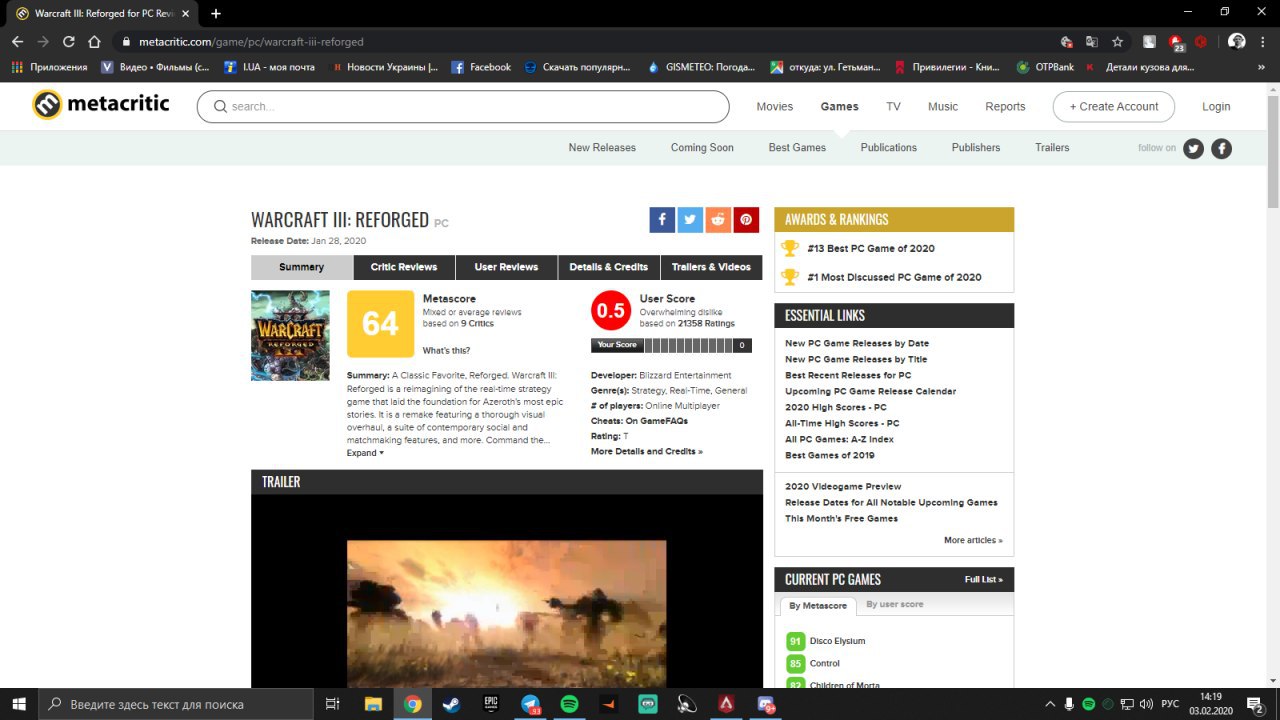Viewport: 1280px width, 720px height.
Task: Click the trailer video player
Action: [x=507, y=591]
